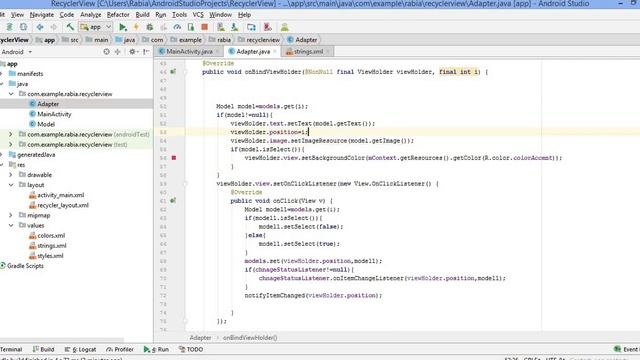Click the red toolbar icon beside Project Structure
This screenshot has width=640, height=360.
268,27
